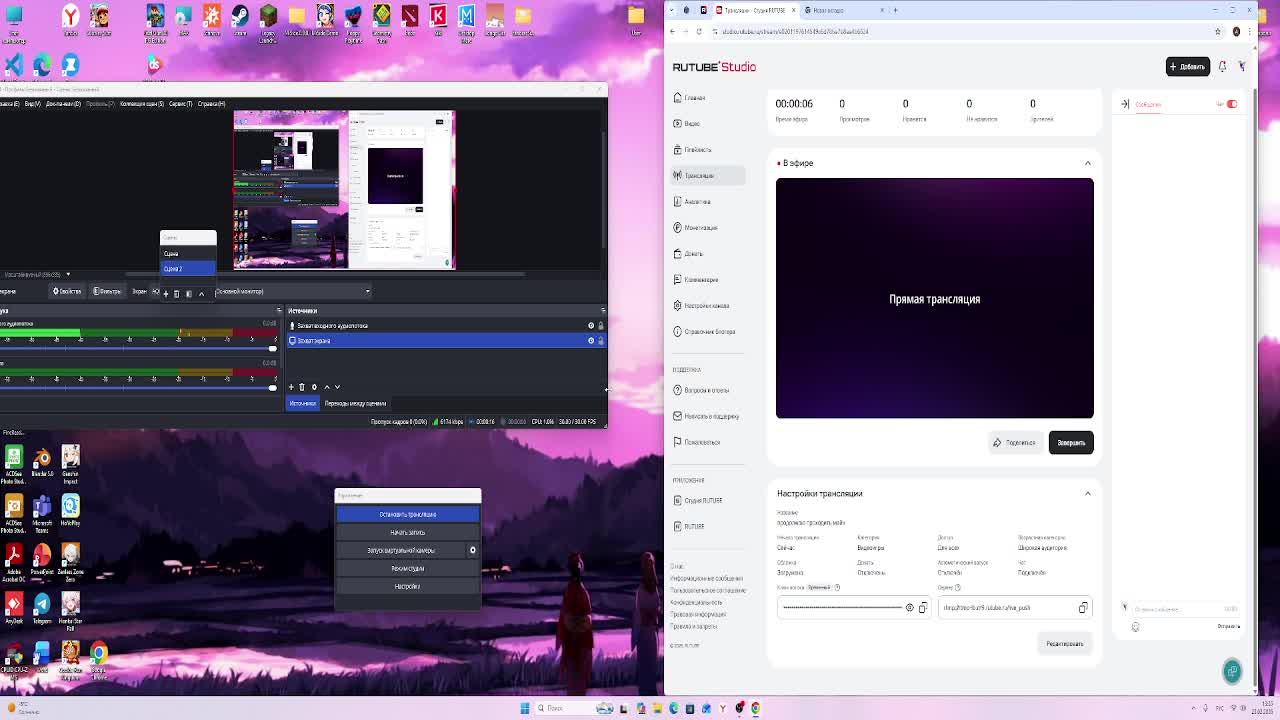Lock the Захват экрана source

pos(600,341)
